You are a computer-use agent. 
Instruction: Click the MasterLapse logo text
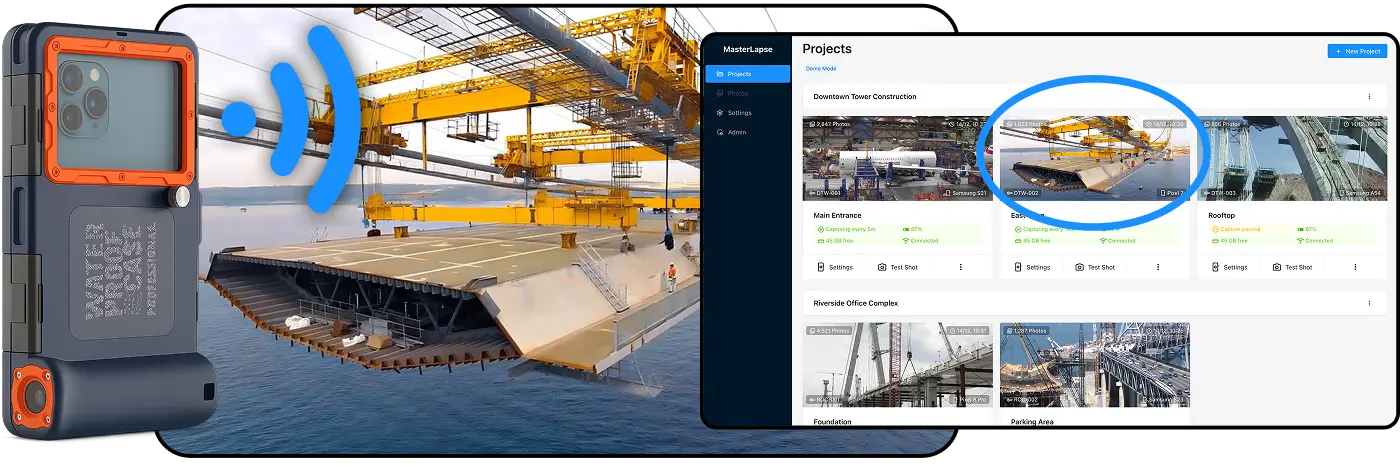[x=747, y=49]
